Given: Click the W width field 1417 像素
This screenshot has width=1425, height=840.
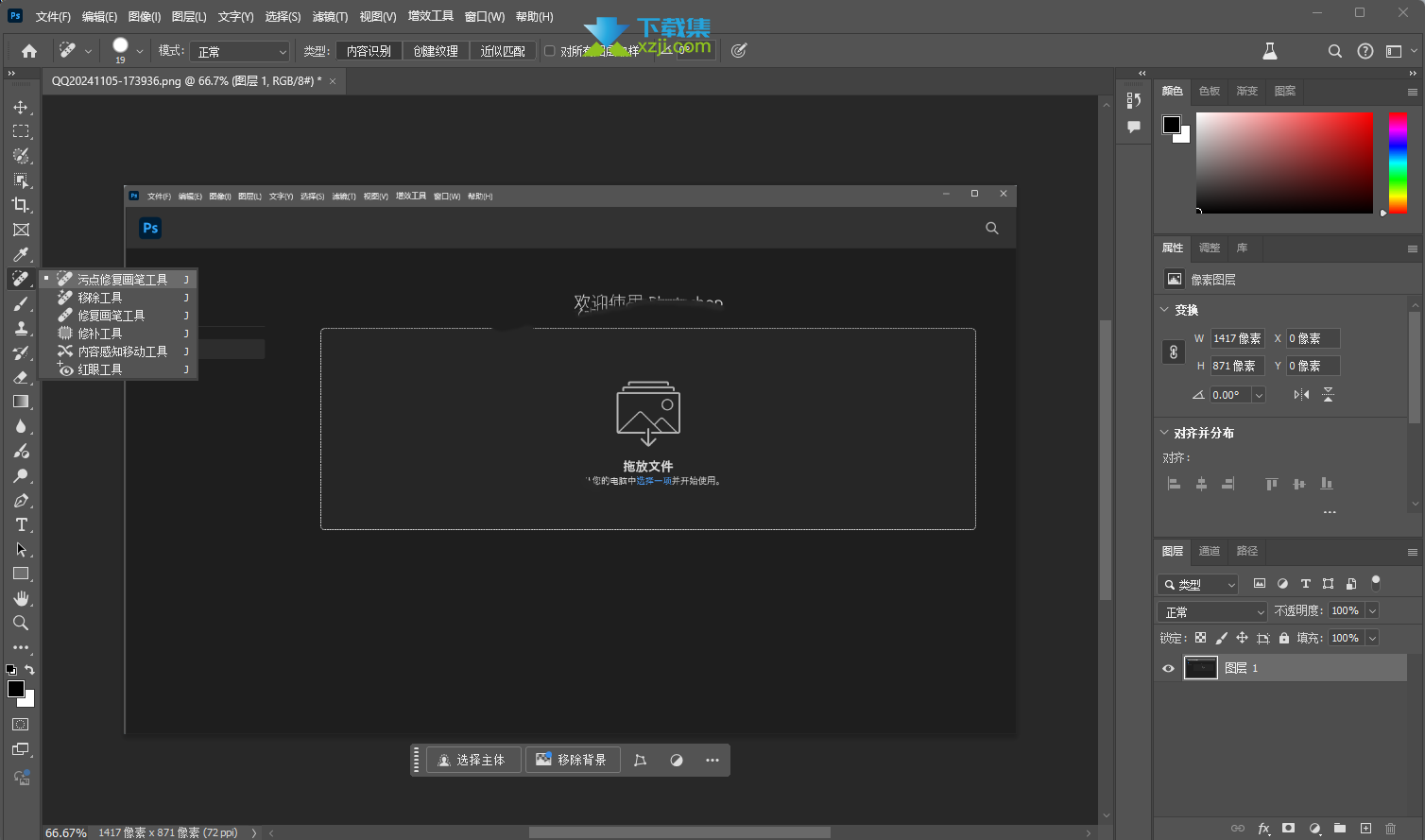Looking at the screenshot, I should (x=1237, y=338).
